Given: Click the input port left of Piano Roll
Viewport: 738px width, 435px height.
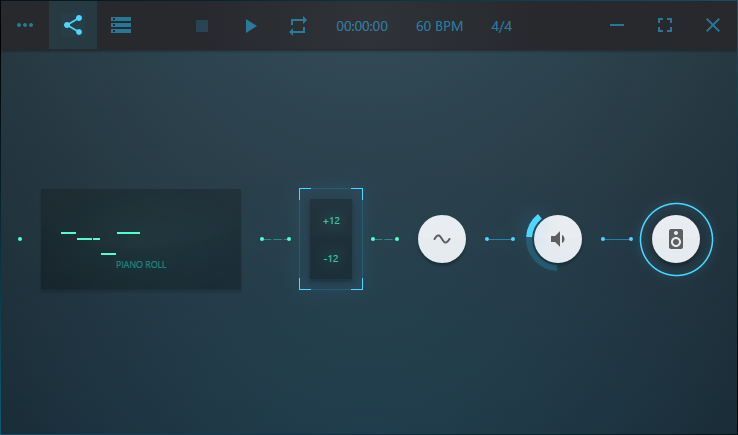Looking at the screenshot, I should 20,239.
